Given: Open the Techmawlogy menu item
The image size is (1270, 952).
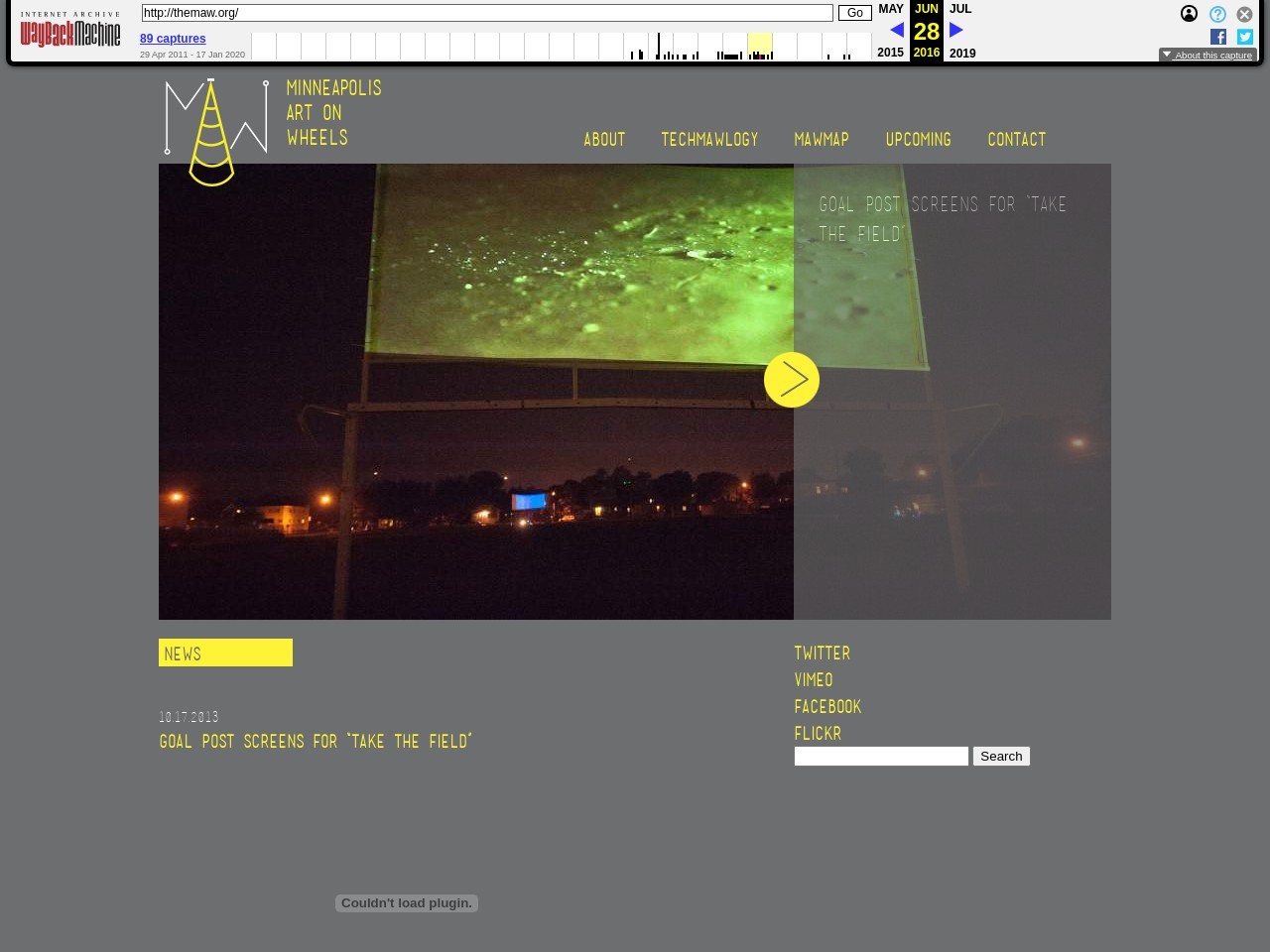Looking at the screenshot, I should [x=709, y=140].
